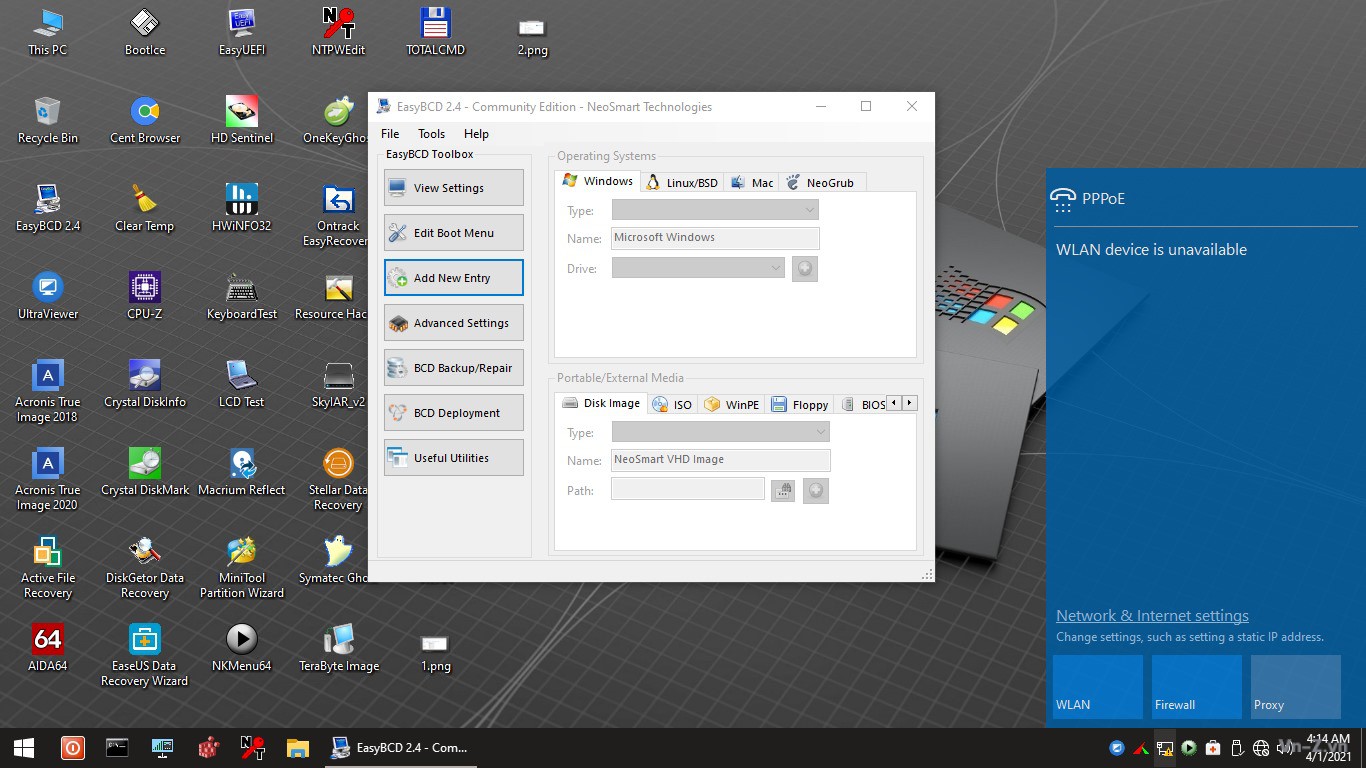Launch UltraViewer from desktop
The width and height of the screenshot is (1366, 768).
pos(47,296)
